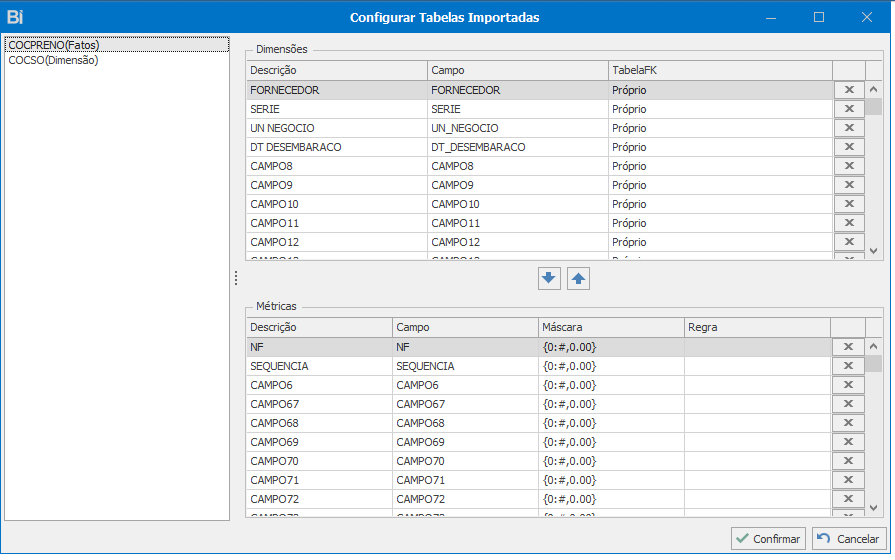
Task: Cancel the table configuration dialog
Action: coord(848,539)
